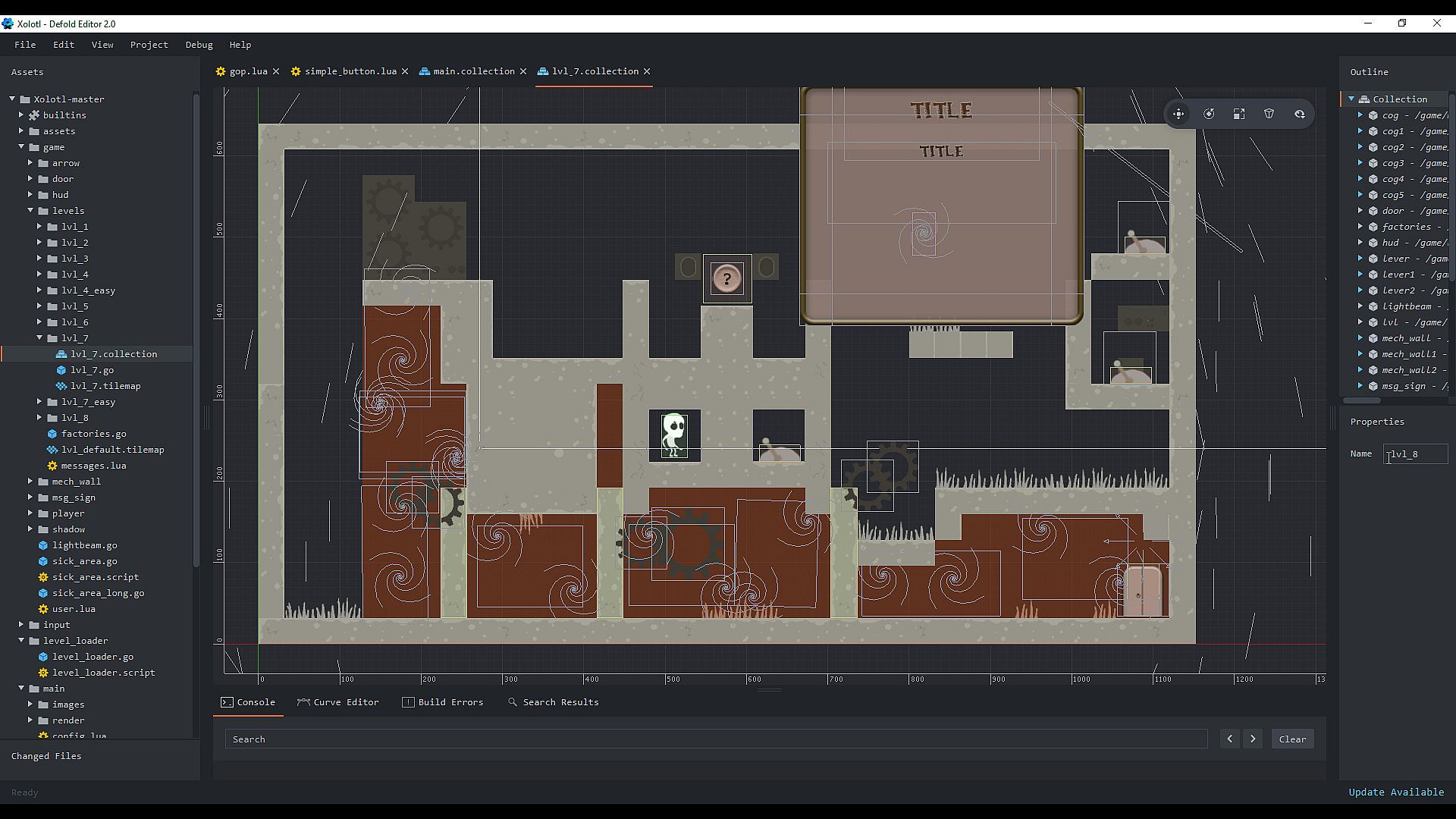Screen dimensions: 1456x819
Task: Collapse the lvl_7 folder
Action: pyautogui.click(x=39, y=338)
